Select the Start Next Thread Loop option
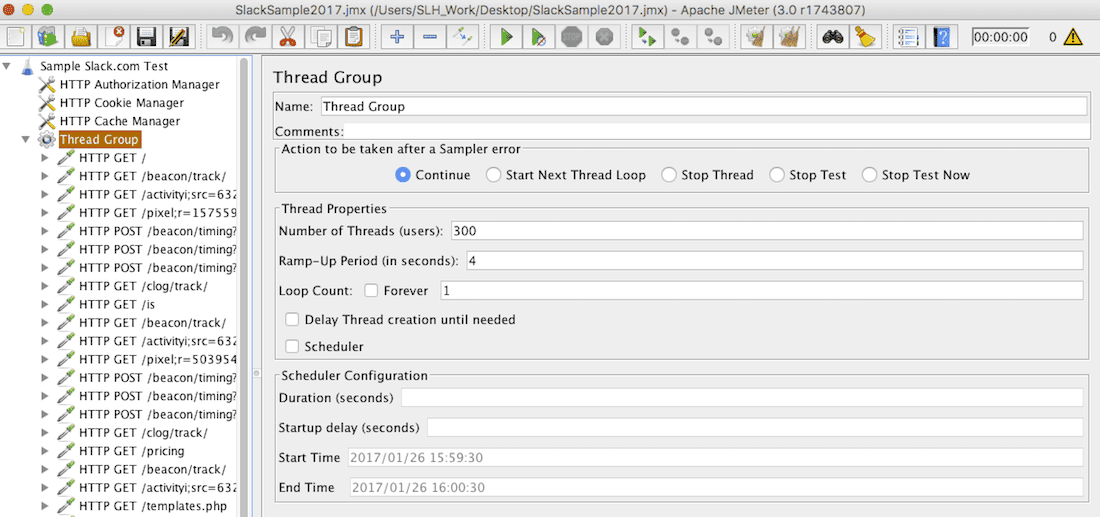1100x517 pixels. coord(494,175)
